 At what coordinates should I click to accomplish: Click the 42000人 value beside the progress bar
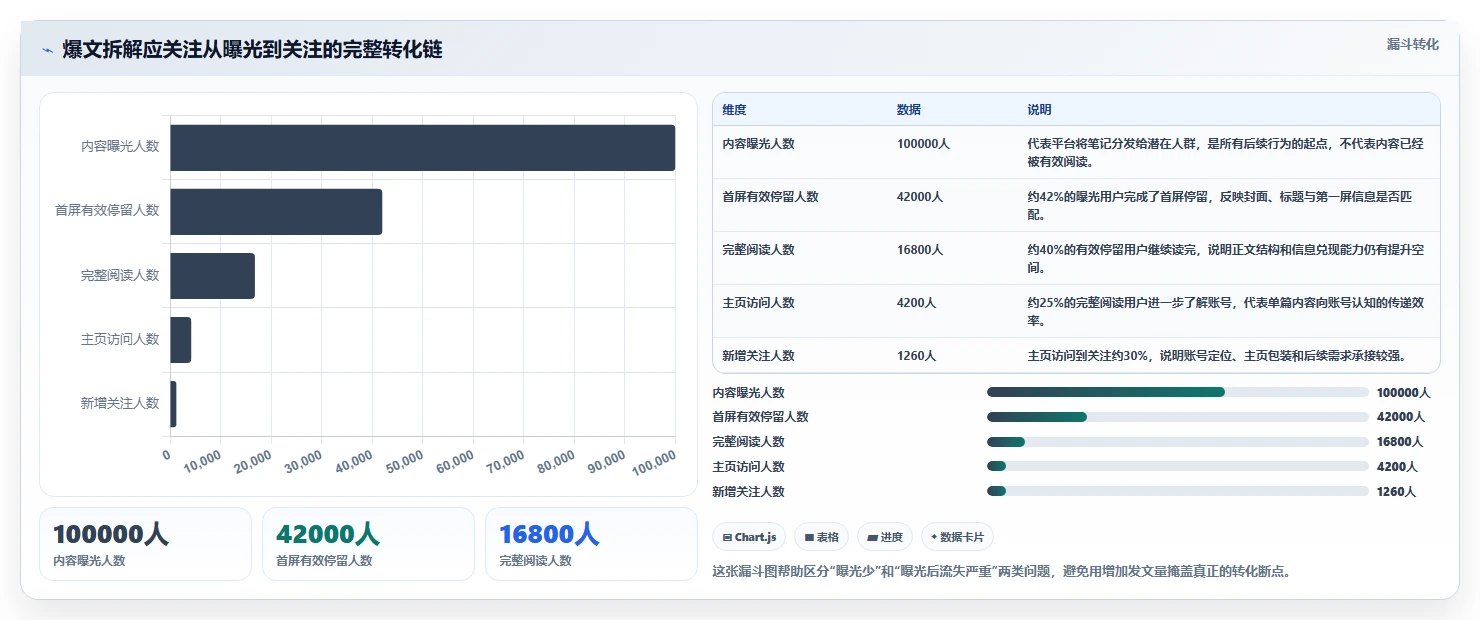(1400, 417)
